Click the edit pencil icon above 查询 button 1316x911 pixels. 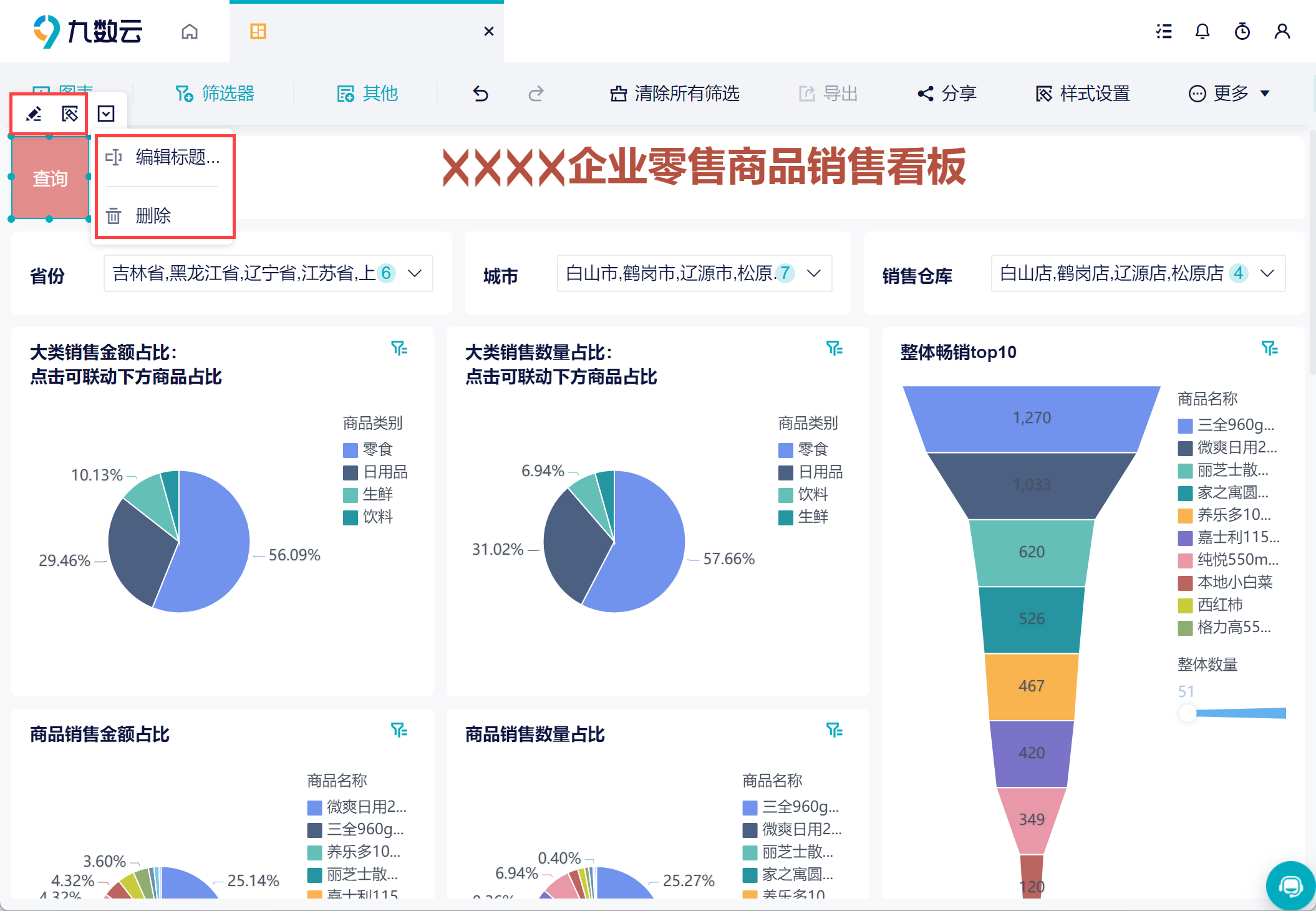tap(34, 114)
